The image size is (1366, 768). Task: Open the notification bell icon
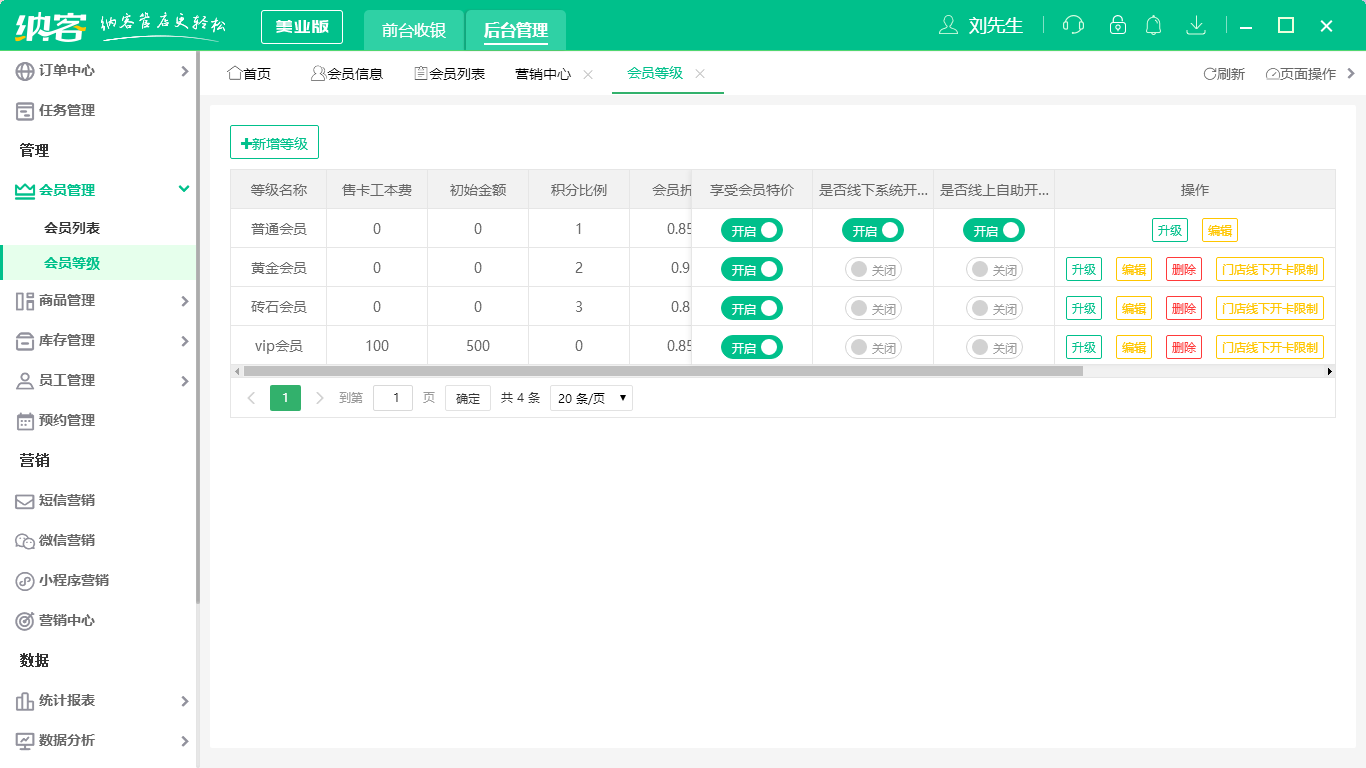coord(1153,25)
